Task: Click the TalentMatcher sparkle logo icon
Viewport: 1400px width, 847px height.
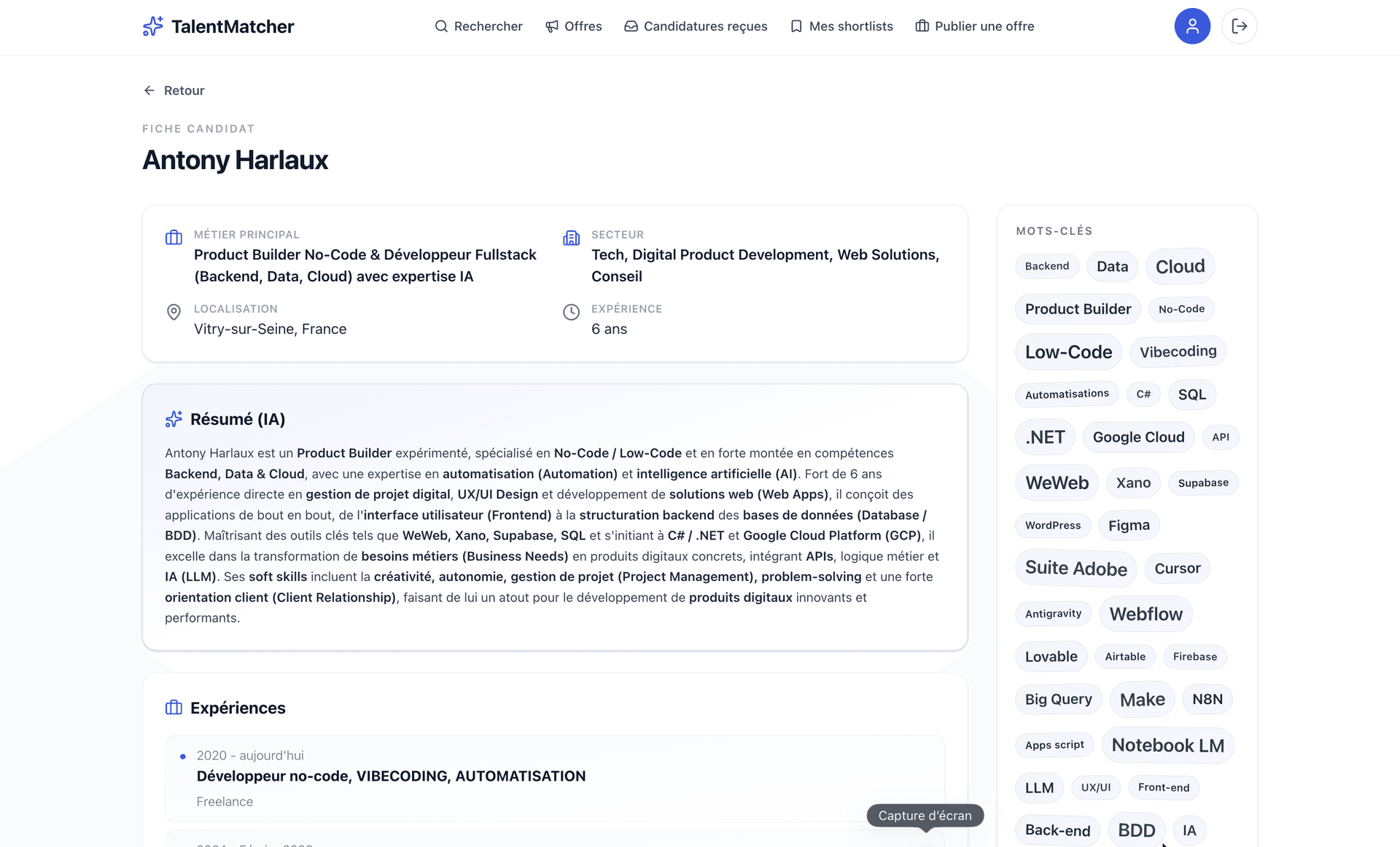Action: (153, 26)
